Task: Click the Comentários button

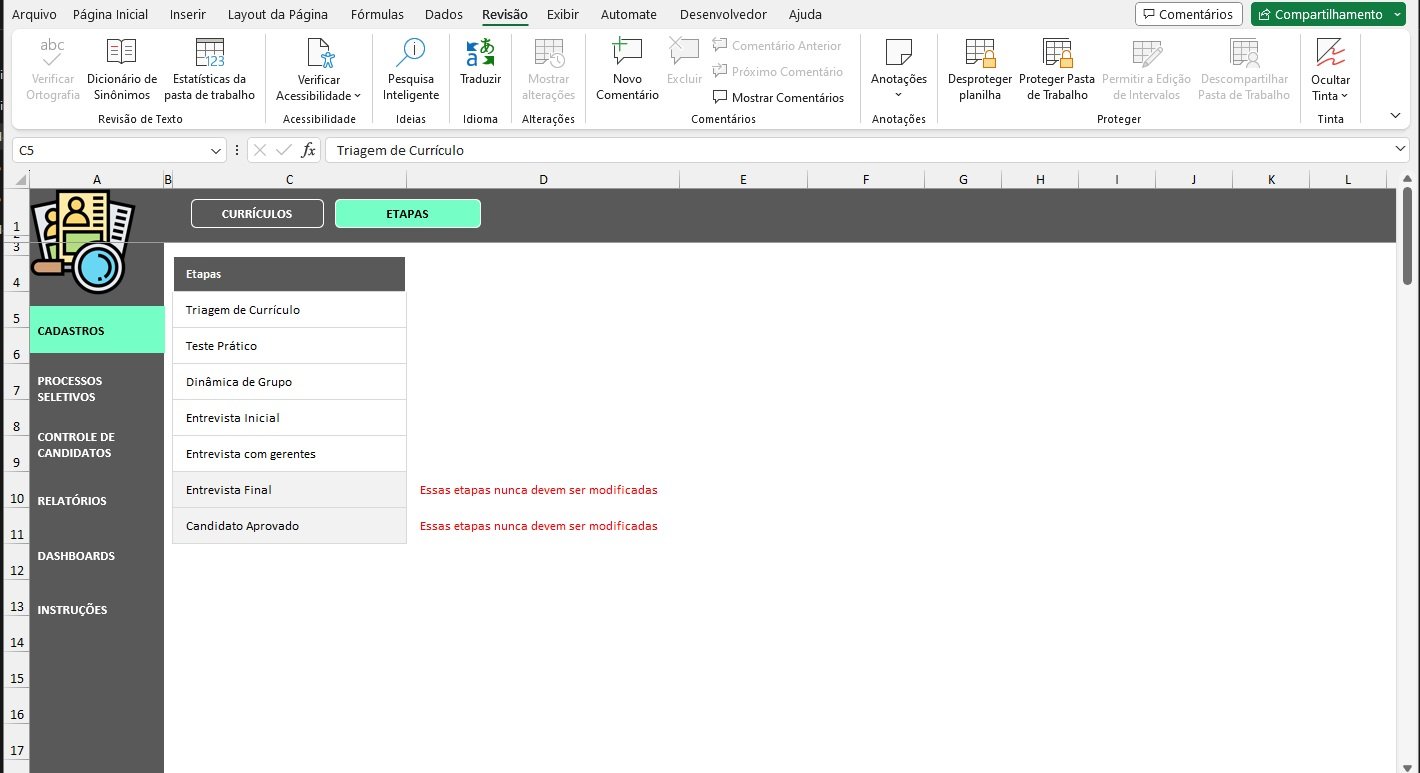Action: pos(1189,14)
